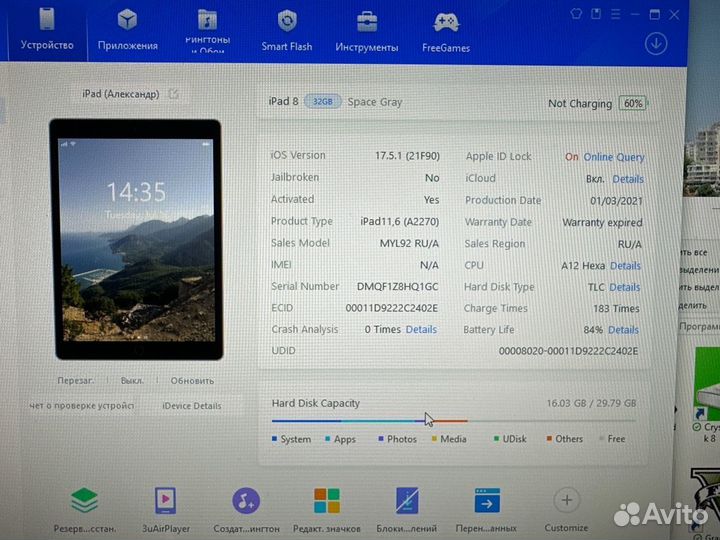Open the downloads circle arrow icon
Image resolution: width=720 pixels, height=540 pixels.
click(x=656, y=44)
